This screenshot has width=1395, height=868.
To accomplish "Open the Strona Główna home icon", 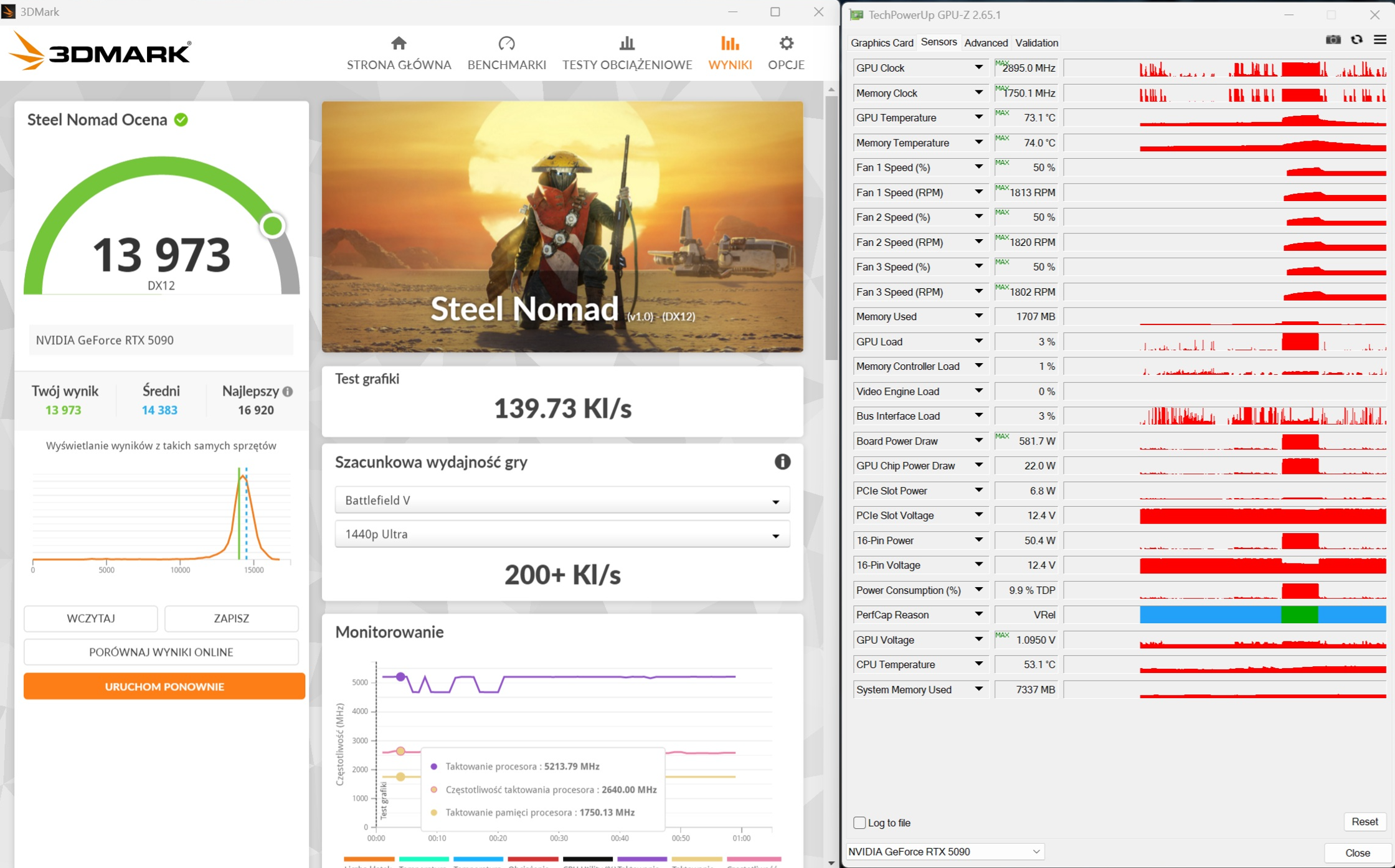I will 399,44.
